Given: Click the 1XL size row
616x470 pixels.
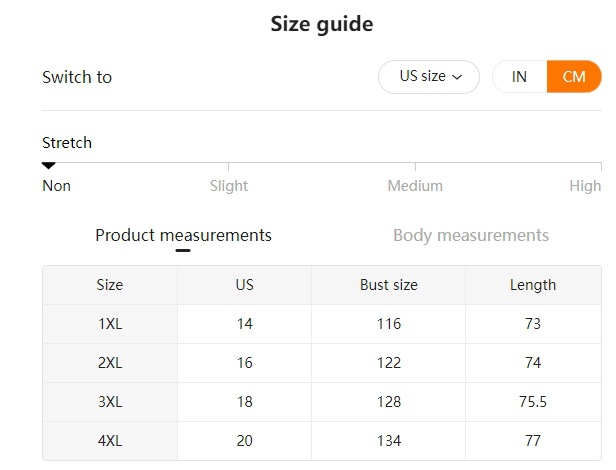Looking at the screenshot, I should point(110,324).
